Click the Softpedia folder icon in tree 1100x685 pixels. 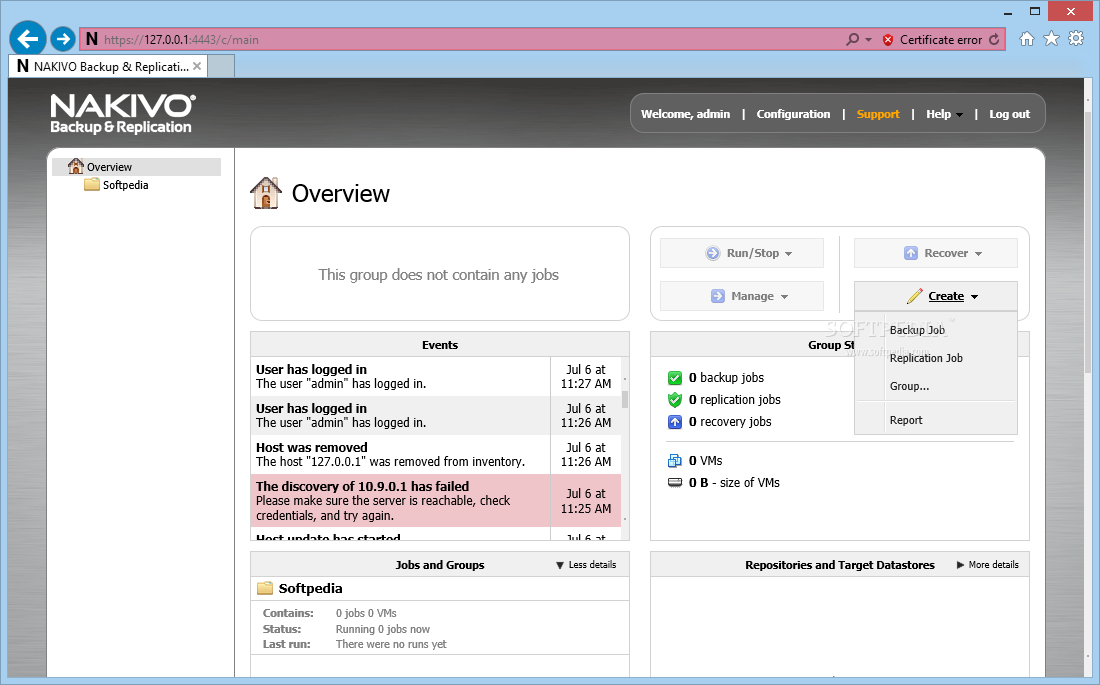click(92, 185)
